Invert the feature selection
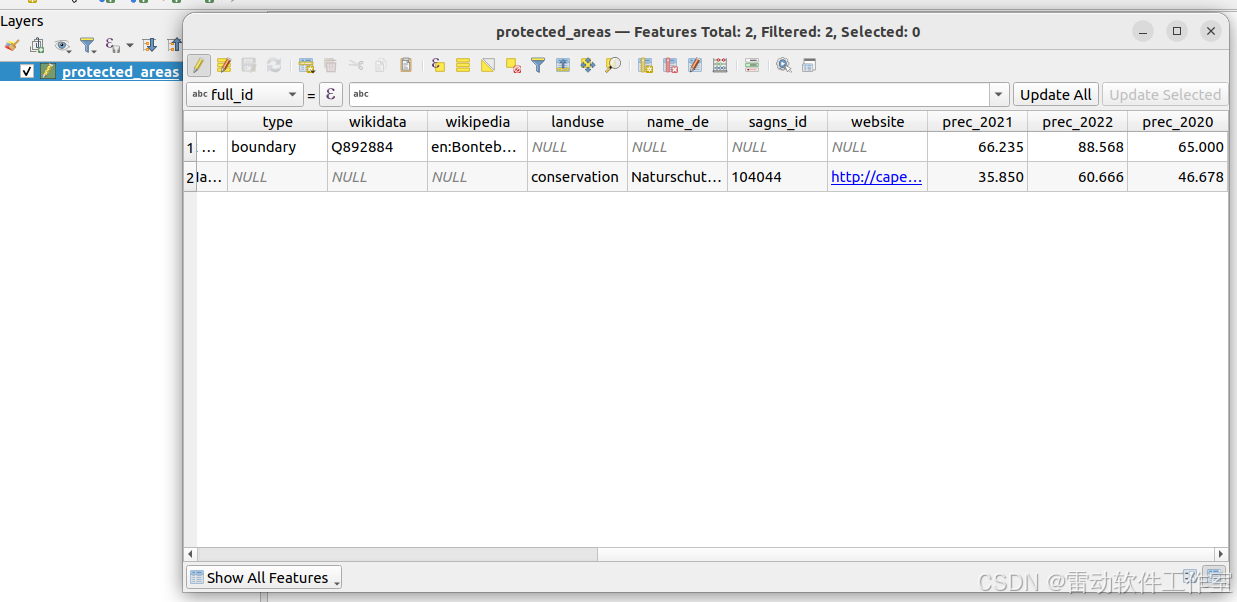 [x=488, y=65]
